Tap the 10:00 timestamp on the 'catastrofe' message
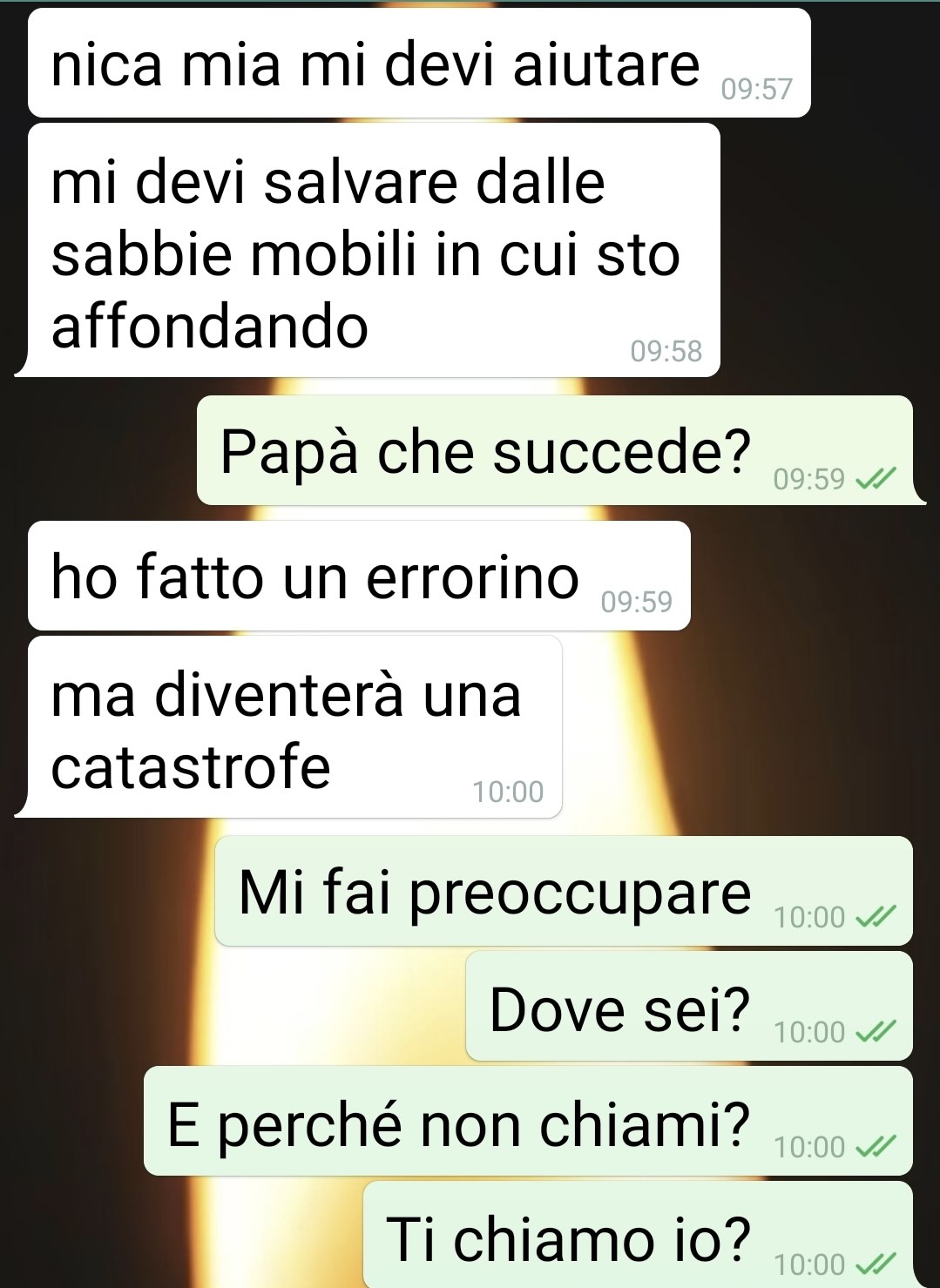The width and height of the screenshot is (940, 1288). point(508,792)
